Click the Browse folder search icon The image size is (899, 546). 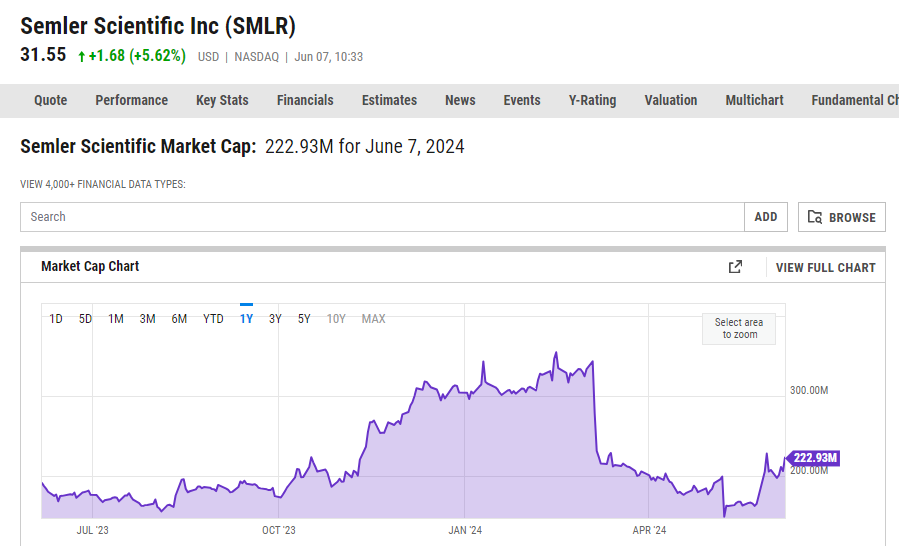tap(815, 217)
